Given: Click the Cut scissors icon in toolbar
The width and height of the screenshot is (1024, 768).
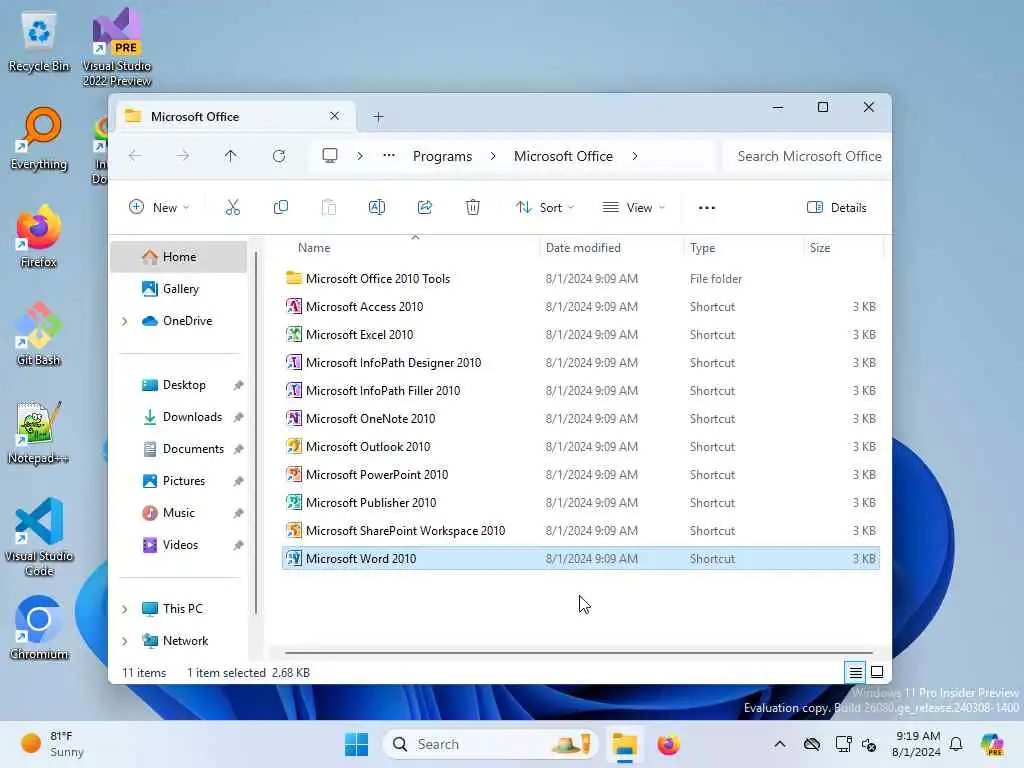Looking at the screenshot, I should coord(232,208).
